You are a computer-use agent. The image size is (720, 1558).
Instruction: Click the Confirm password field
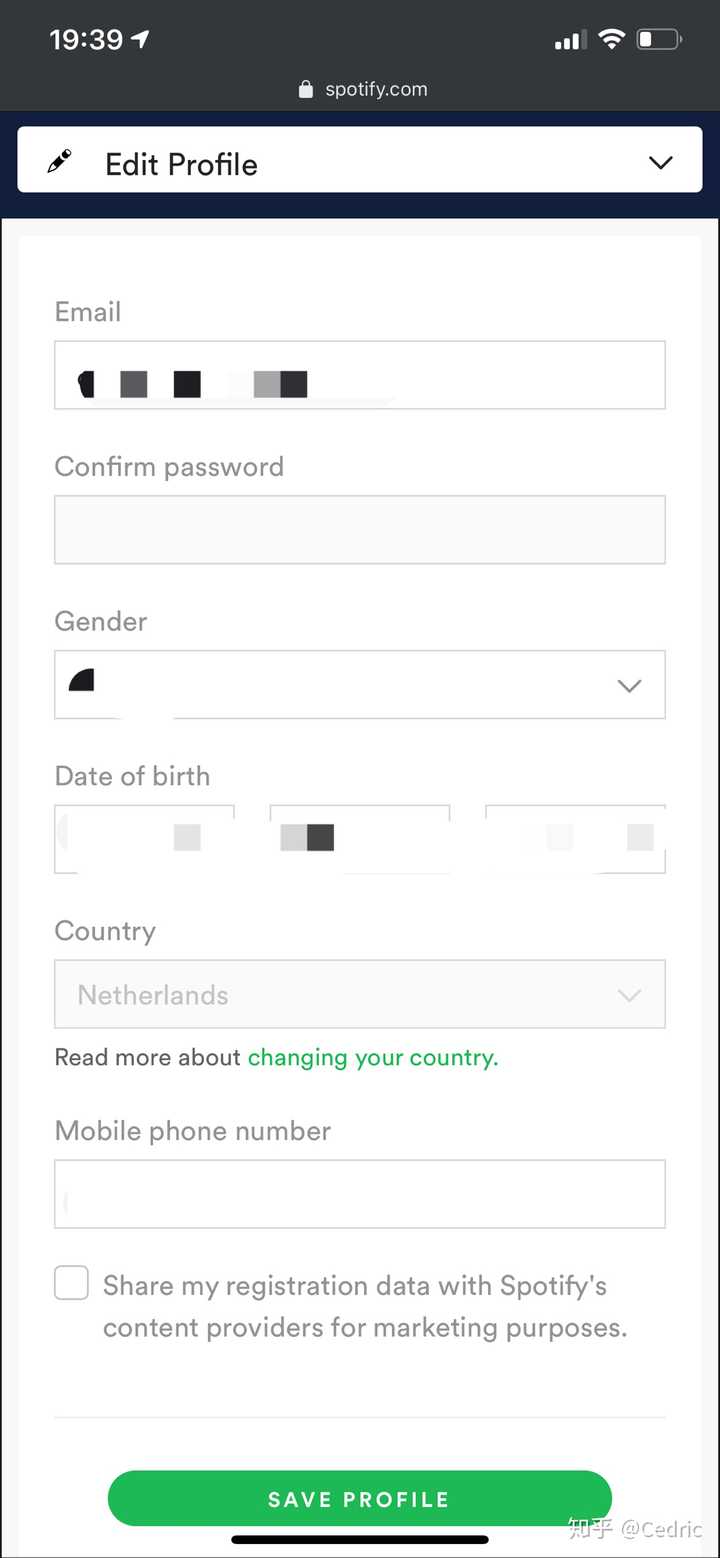(360, 530)
